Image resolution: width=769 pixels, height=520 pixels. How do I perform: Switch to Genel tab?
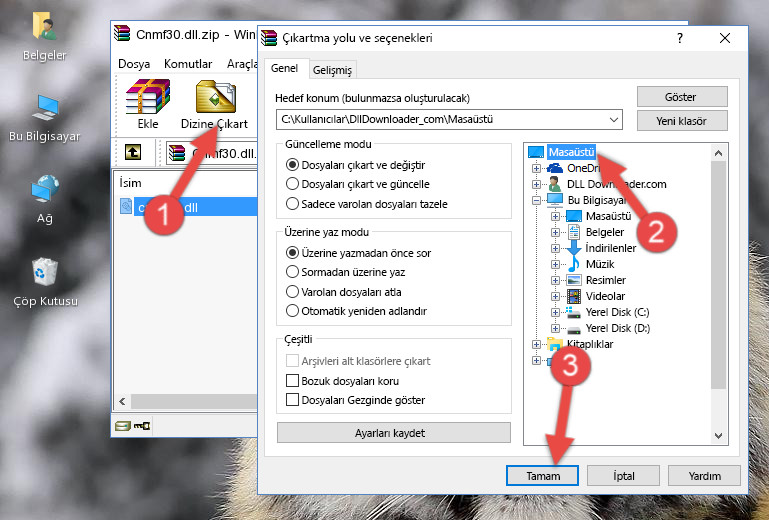click(x=284, y=69)
